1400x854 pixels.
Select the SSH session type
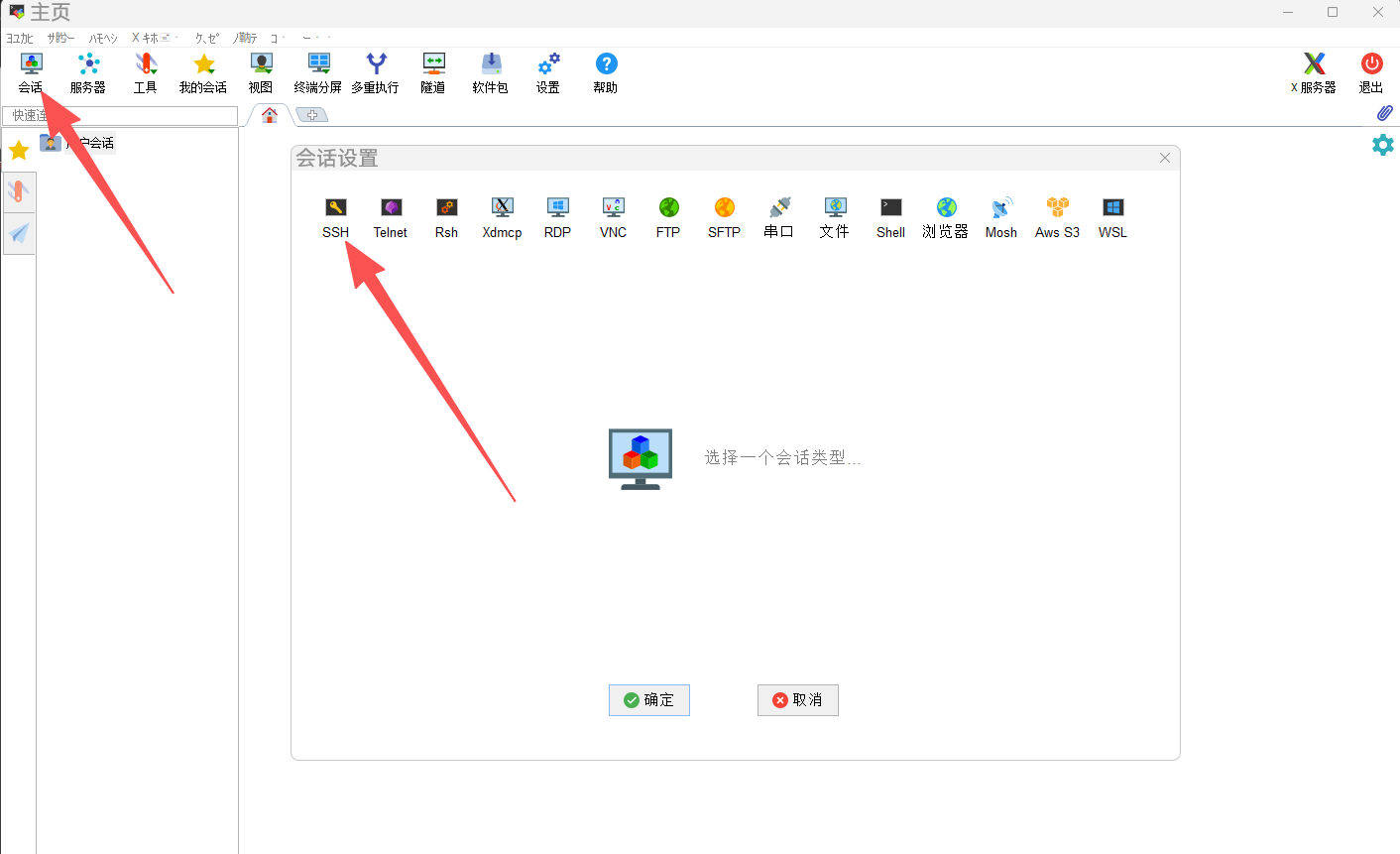coord(335,217)
